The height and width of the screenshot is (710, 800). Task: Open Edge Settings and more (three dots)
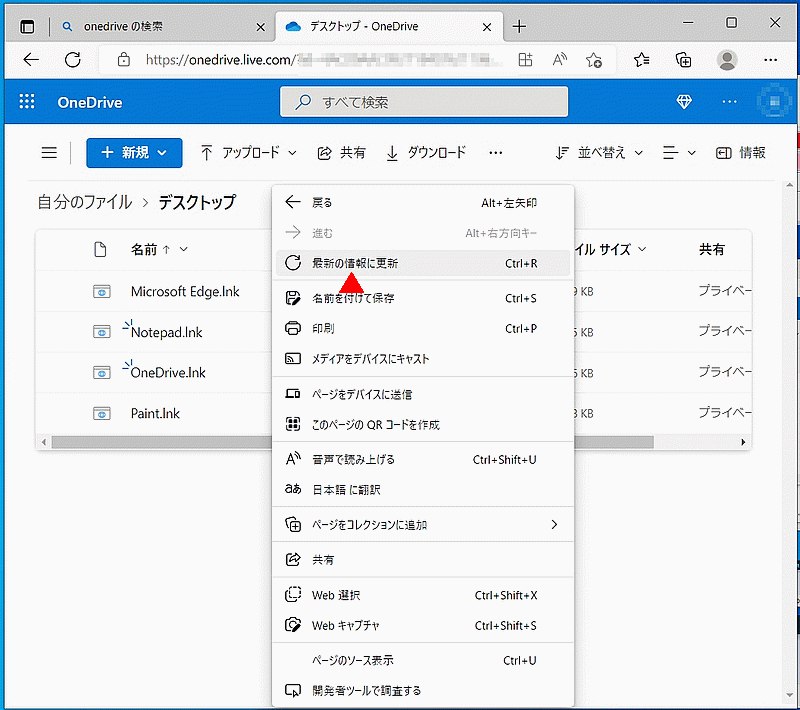point(770,60)
